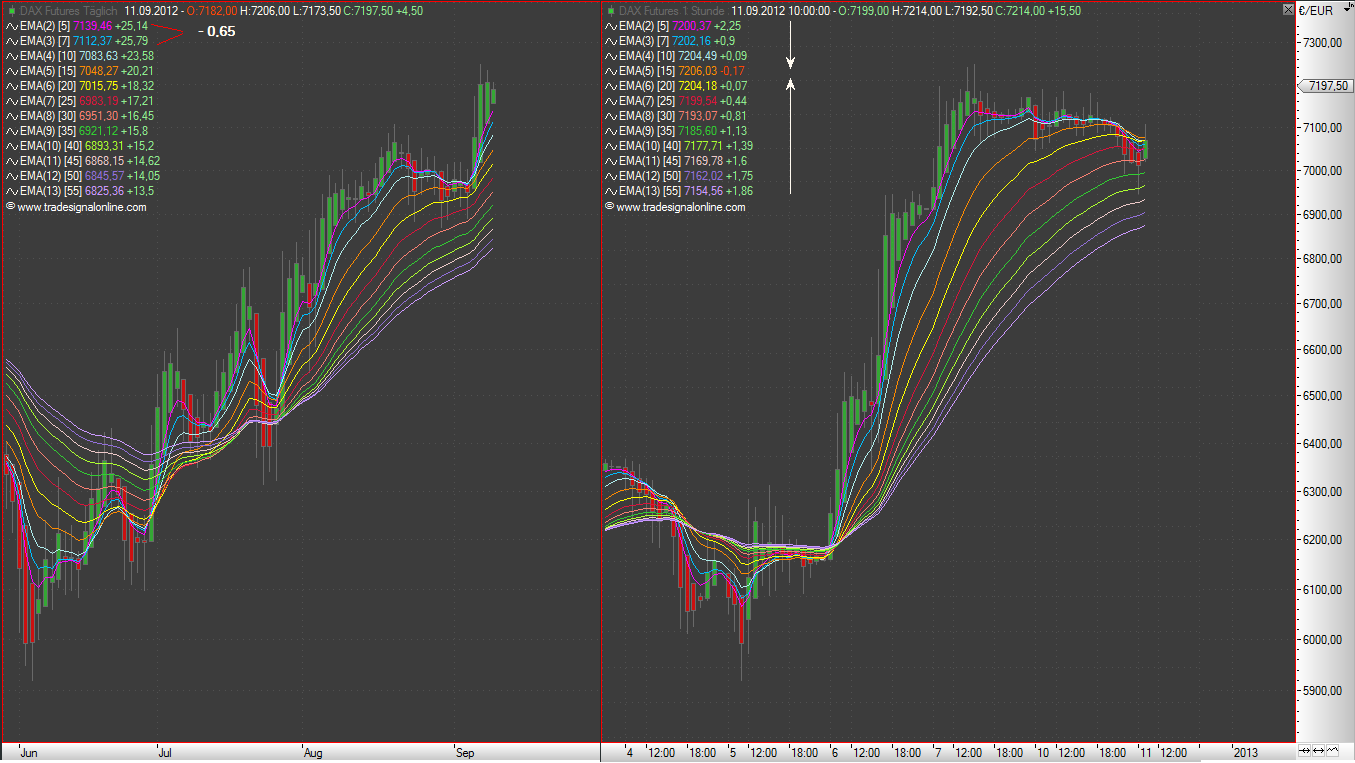Click the EMA(4) wave icon in the 1 Stunde chart
The width and height of the screenshot is (1355, 763).
[611, 56]
